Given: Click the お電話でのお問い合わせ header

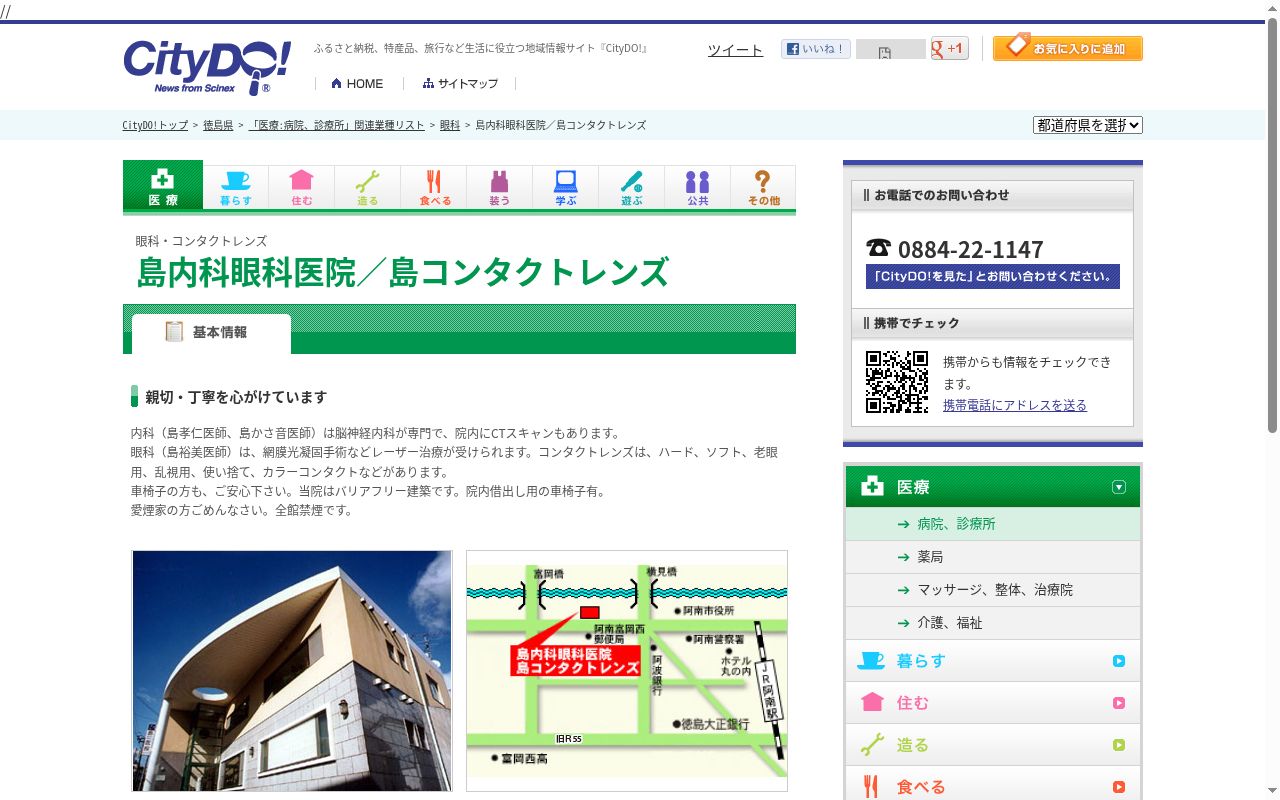Looking at the screenshot, I should click(x=992, y=195).
